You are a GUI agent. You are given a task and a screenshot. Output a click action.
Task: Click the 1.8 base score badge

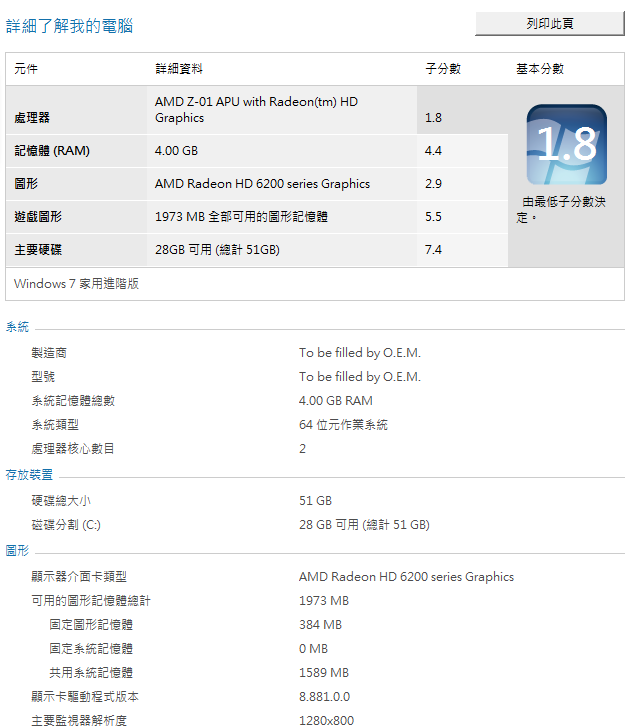(567, 144)
